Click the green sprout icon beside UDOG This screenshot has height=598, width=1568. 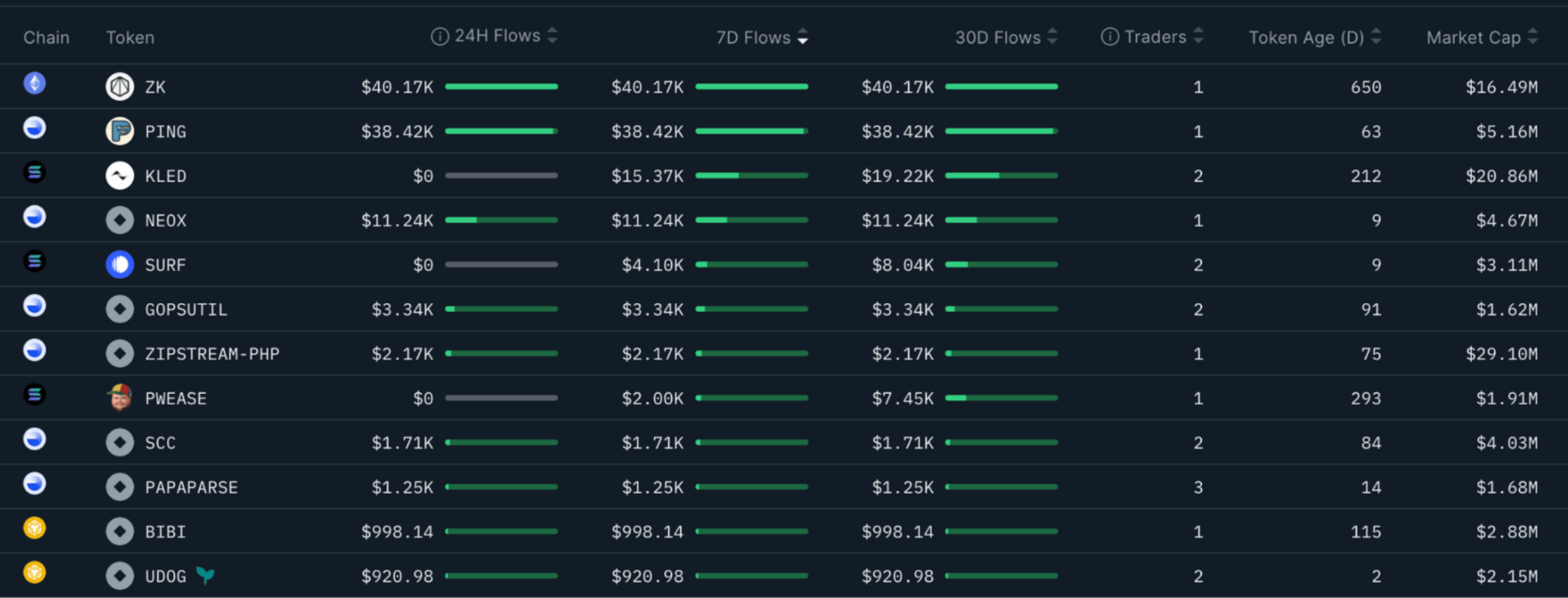click(206, 576)
